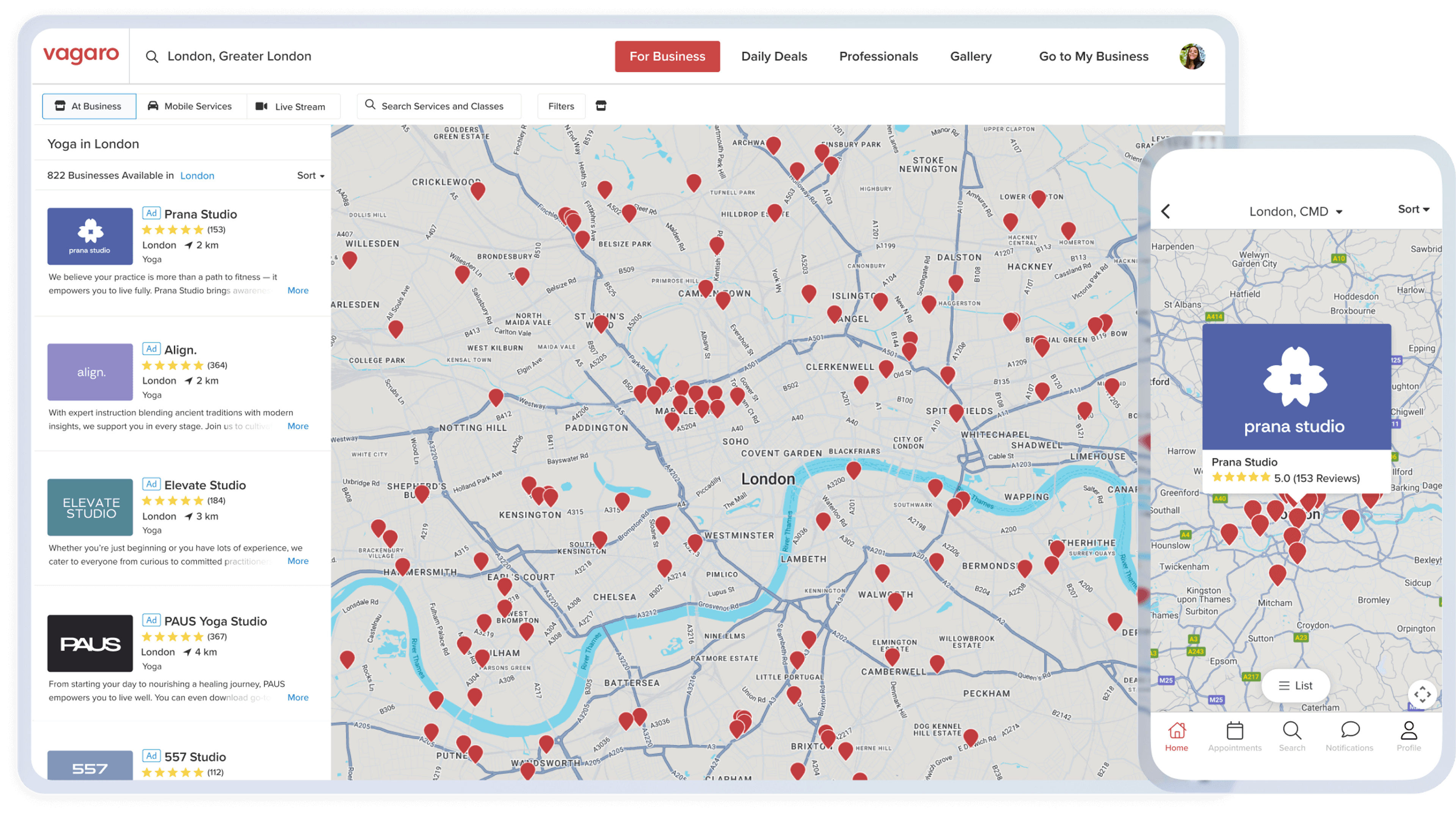The width and height of the screenshot is (1456, 814).
Task: Click the phone map expand icon
Action: coord(1422,694)
